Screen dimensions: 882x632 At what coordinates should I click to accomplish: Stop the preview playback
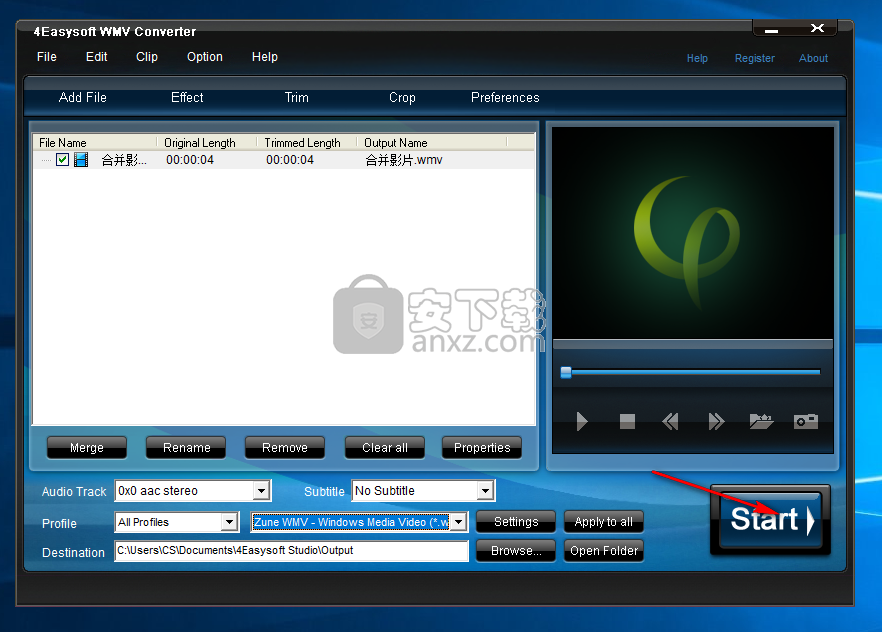pos(627,421)
